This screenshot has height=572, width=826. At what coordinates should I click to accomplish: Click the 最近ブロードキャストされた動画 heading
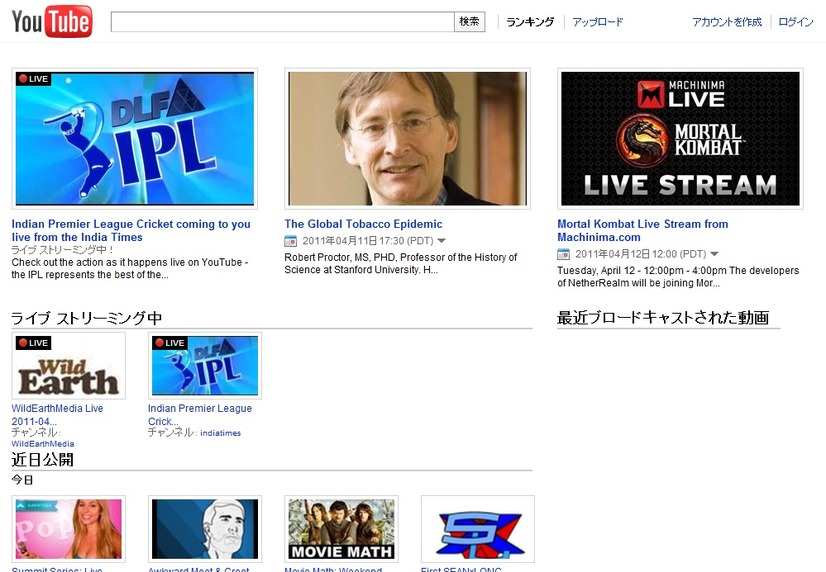[663, 318]
